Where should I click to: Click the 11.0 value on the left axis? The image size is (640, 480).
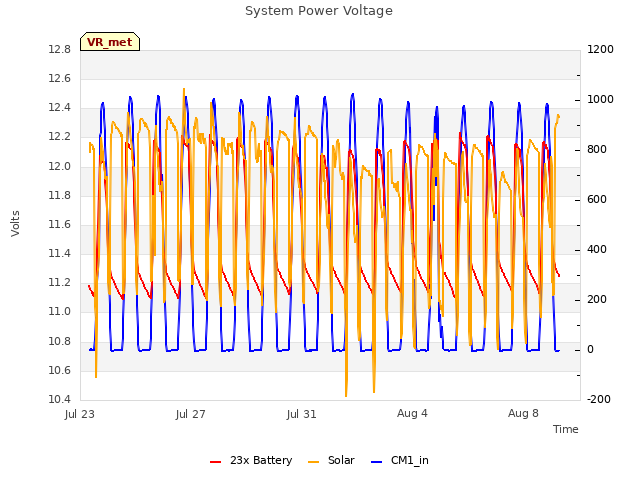click(60, 312)
